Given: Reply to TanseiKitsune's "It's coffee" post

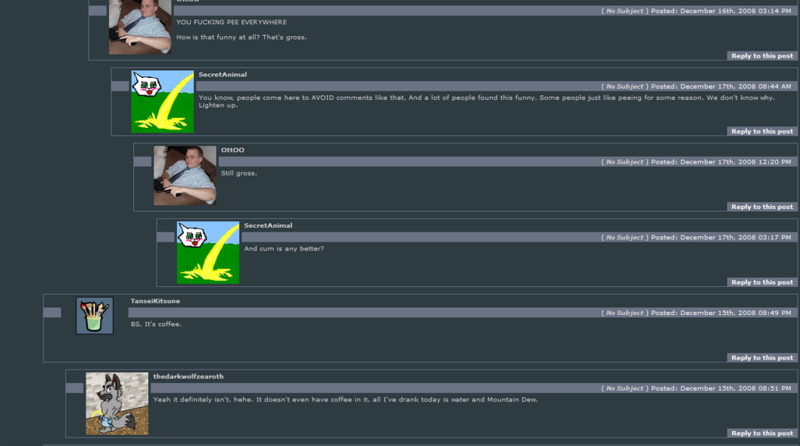Looking at the screenshot, I should (x=762, y=358).
